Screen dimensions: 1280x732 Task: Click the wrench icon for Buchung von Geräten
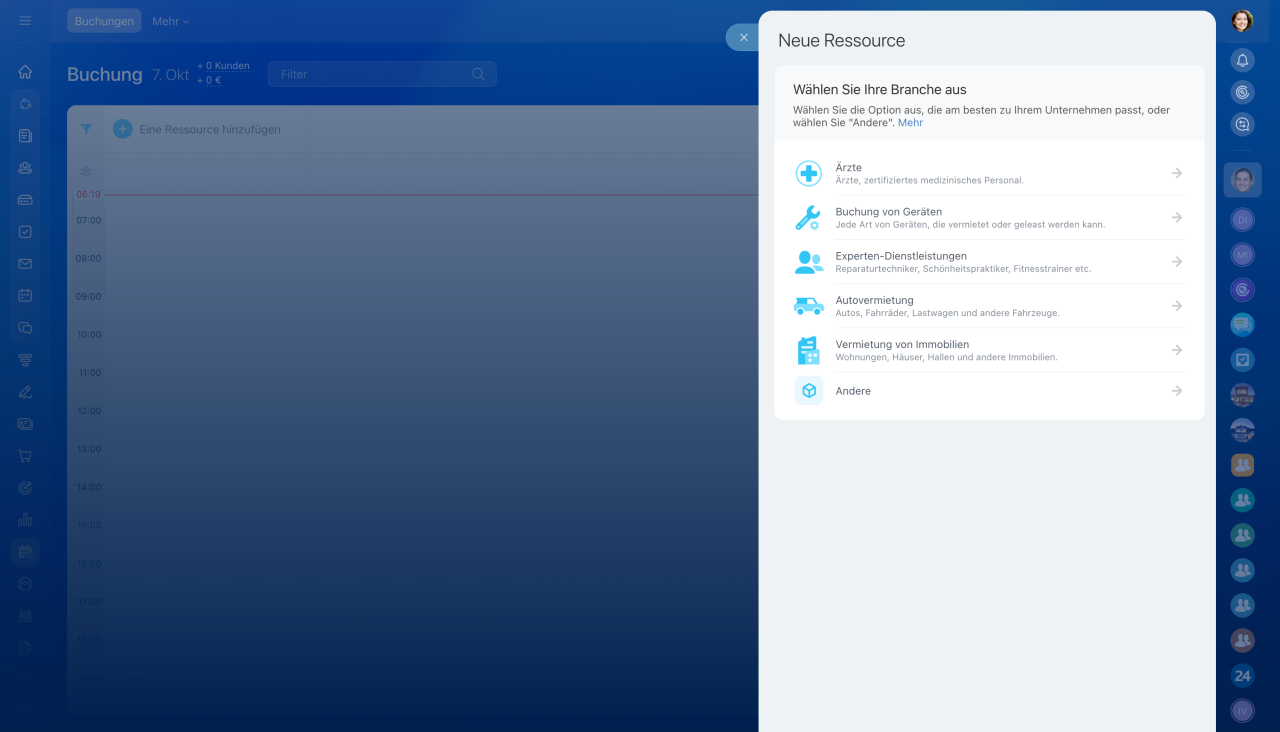[x=808, y=217]
